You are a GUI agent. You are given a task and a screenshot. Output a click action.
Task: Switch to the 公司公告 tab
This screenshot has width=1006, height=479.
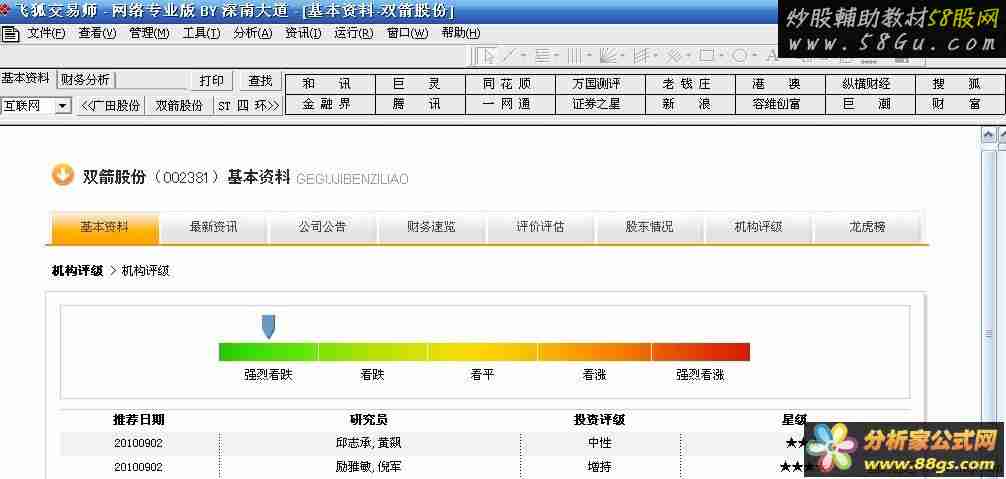coord(323,228)
